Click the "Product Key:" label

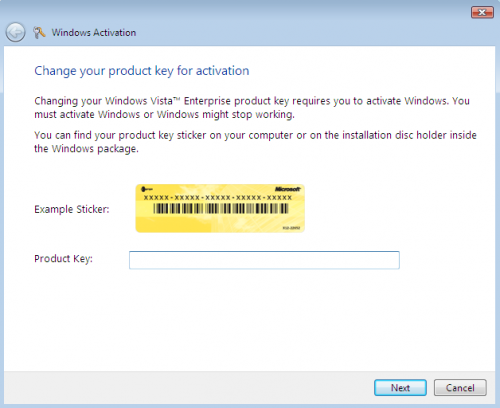[x=63, y=259]
